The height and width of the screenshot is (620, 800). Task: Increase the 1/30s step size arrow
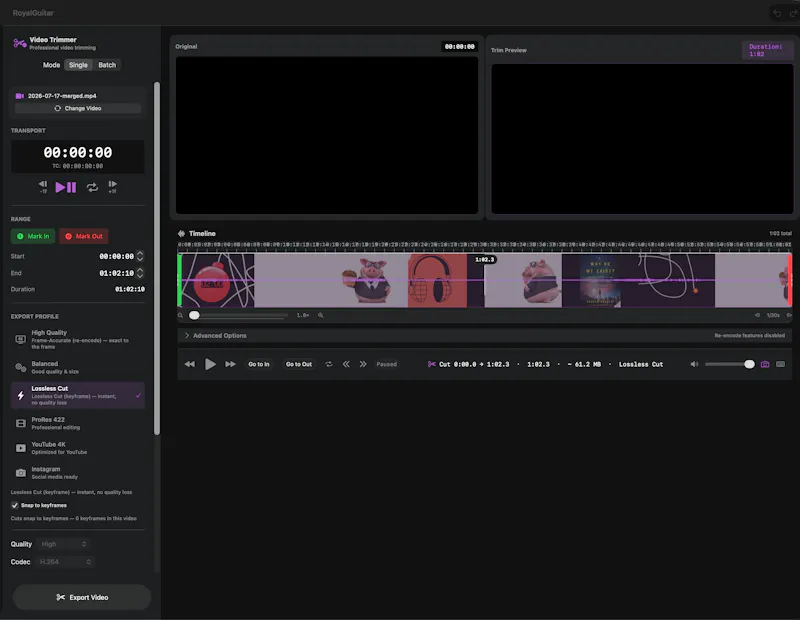(x=788, y=315)
